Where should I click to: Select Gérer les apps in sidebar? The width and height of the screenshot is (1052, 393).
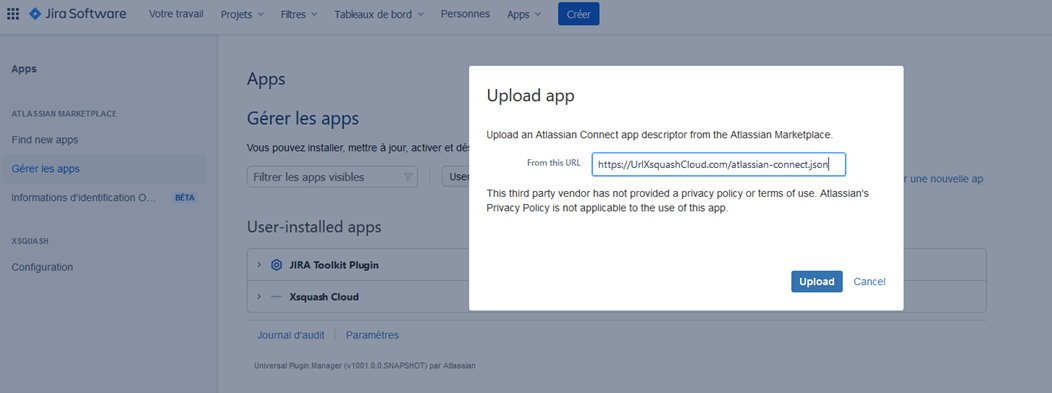tap(104, 169)
